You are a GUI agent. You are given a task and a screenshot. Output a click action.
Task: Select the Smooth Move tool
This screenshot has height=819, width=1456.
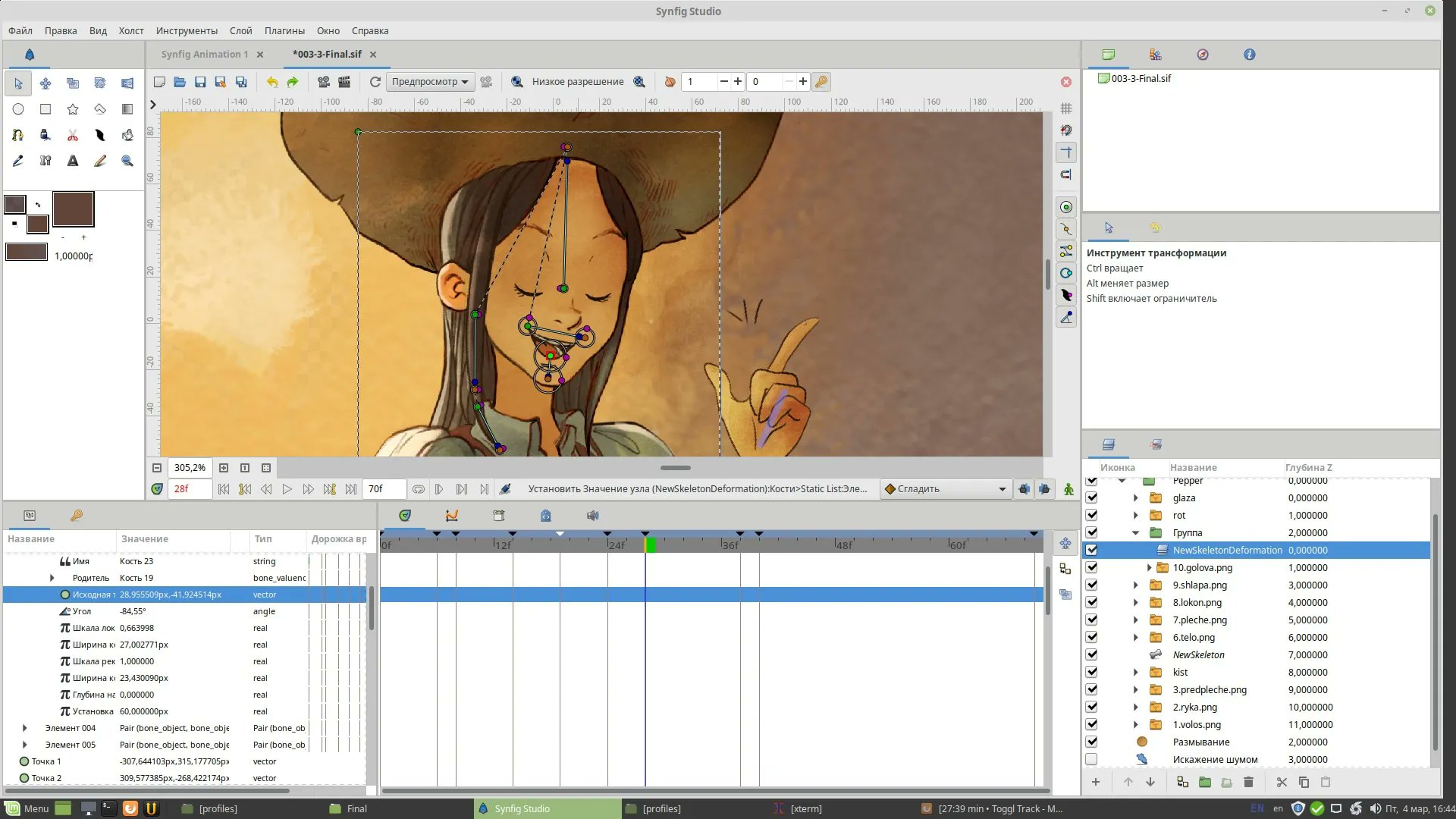pos(45,83)
